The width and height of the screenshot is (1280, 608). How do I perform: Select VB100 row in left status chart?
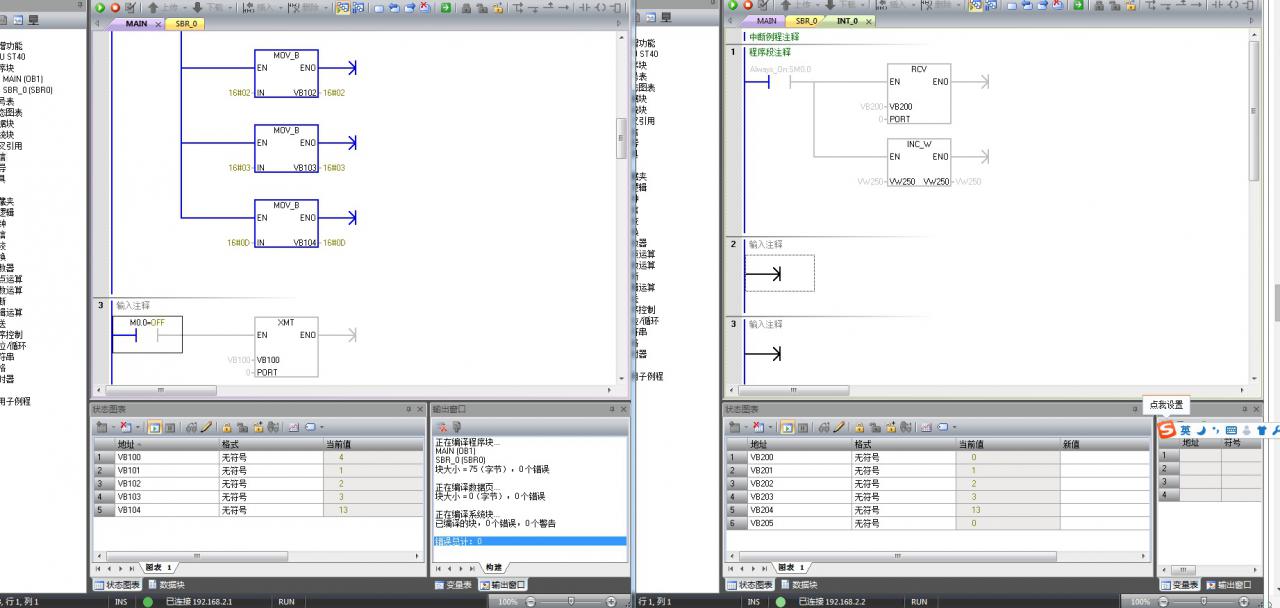click(258, 457)
